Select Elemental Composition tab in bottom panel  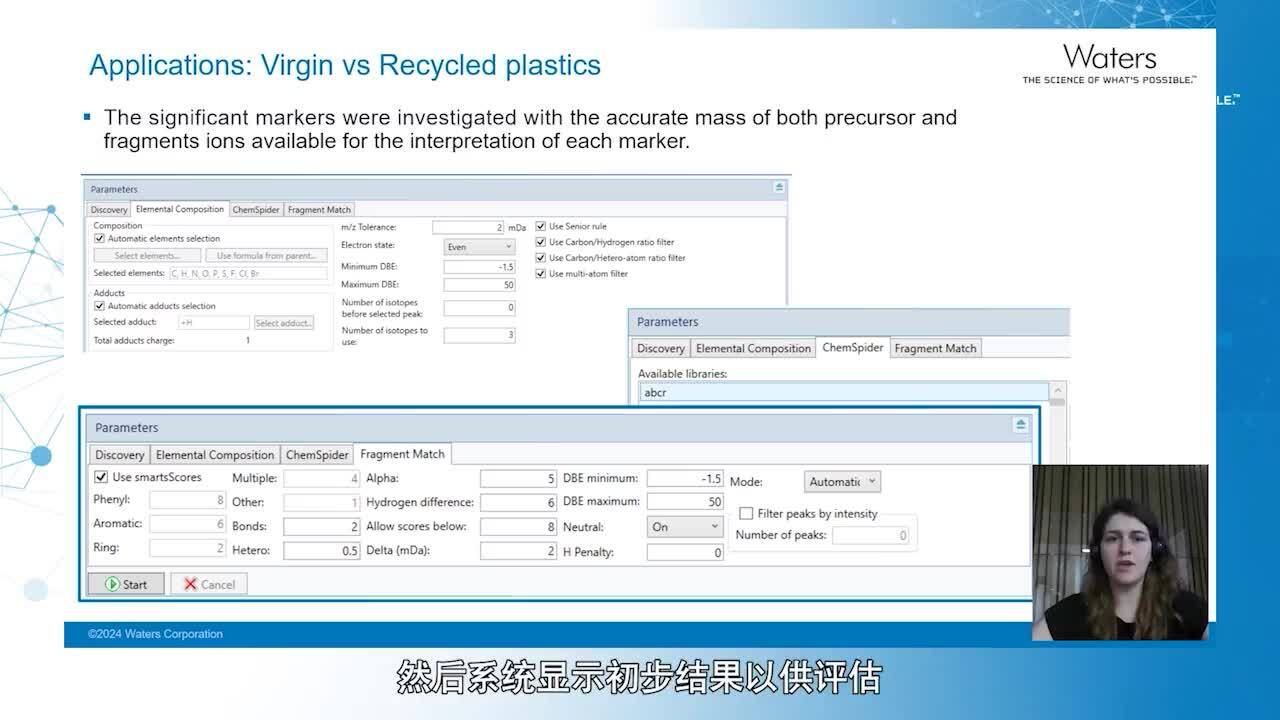click(215, 455)
